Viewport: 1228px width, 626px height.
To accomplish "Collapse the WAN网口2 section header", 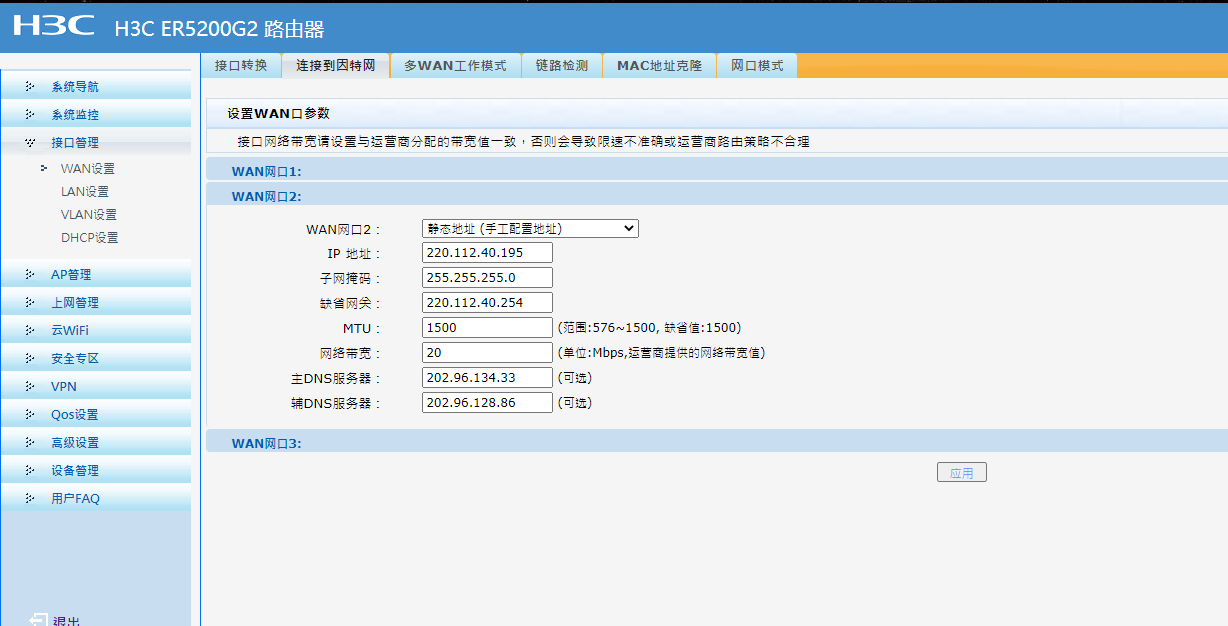I will click(x=717, y=196).
